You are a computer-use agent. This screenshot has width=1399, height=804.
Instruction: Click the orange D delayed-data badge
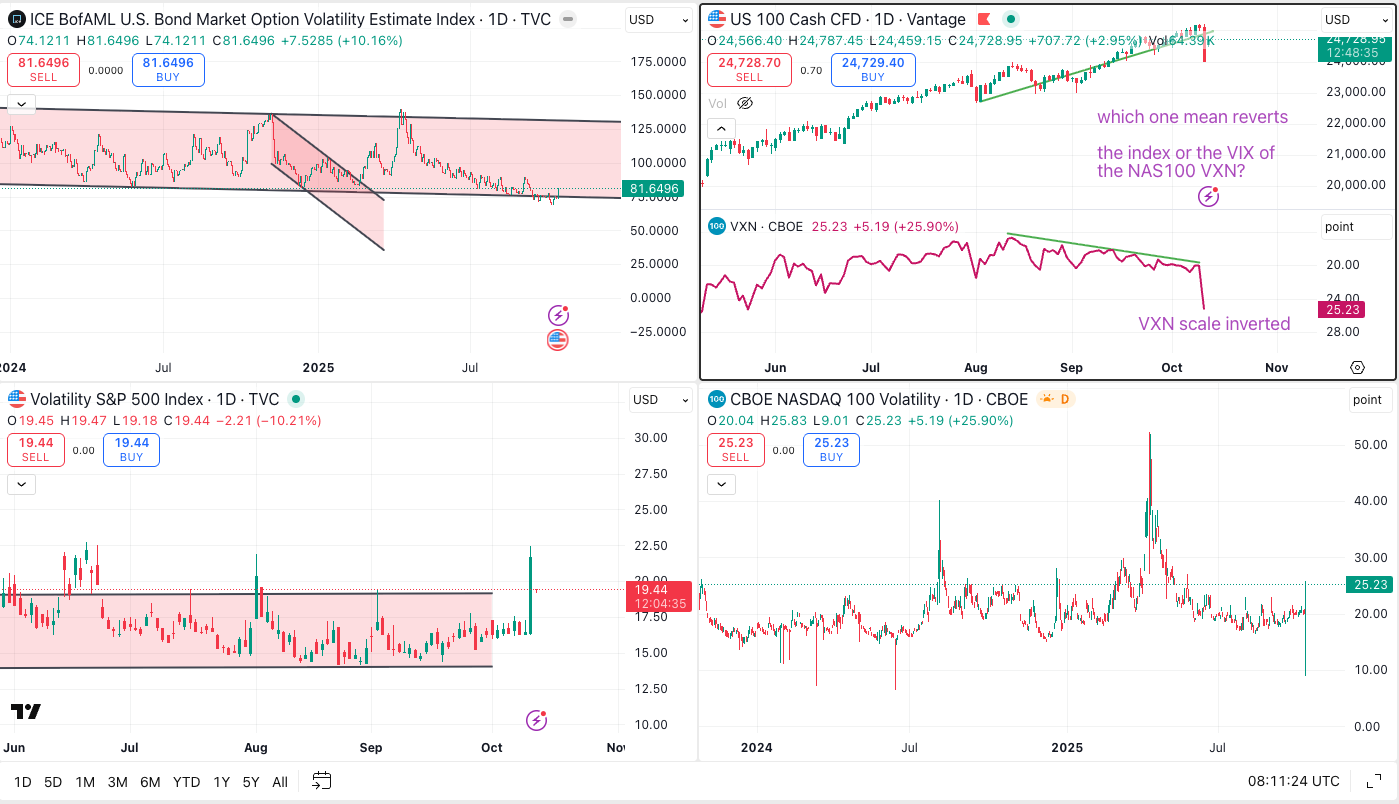[x=1065, y=399]
